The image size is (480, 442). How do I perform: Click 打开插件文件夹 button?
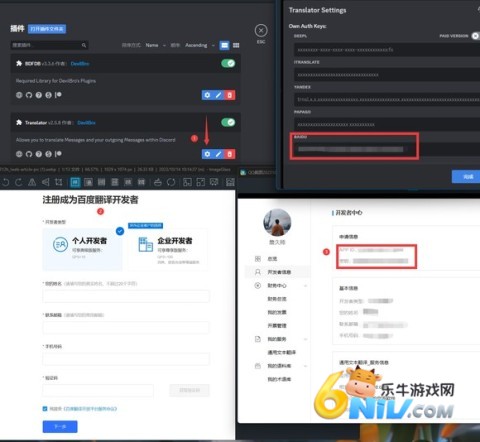point(47,29)
